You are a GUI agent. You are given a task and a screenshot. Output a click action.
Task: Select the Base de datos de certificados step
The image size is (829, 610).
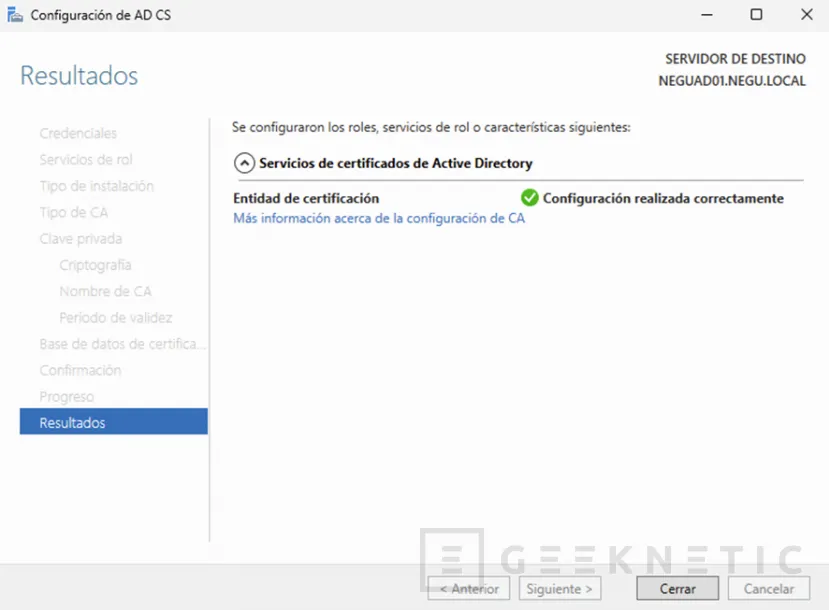[x=122, y=344]
